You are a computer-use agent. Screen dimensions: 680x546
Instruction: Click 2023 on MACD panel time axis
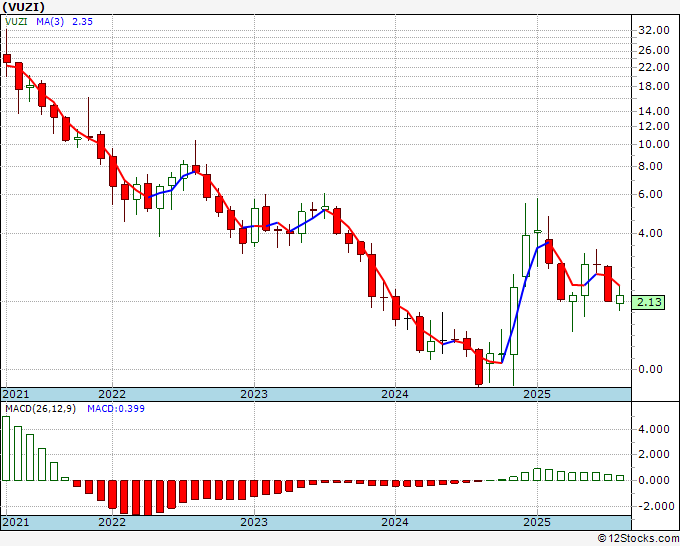pos(254,522)
